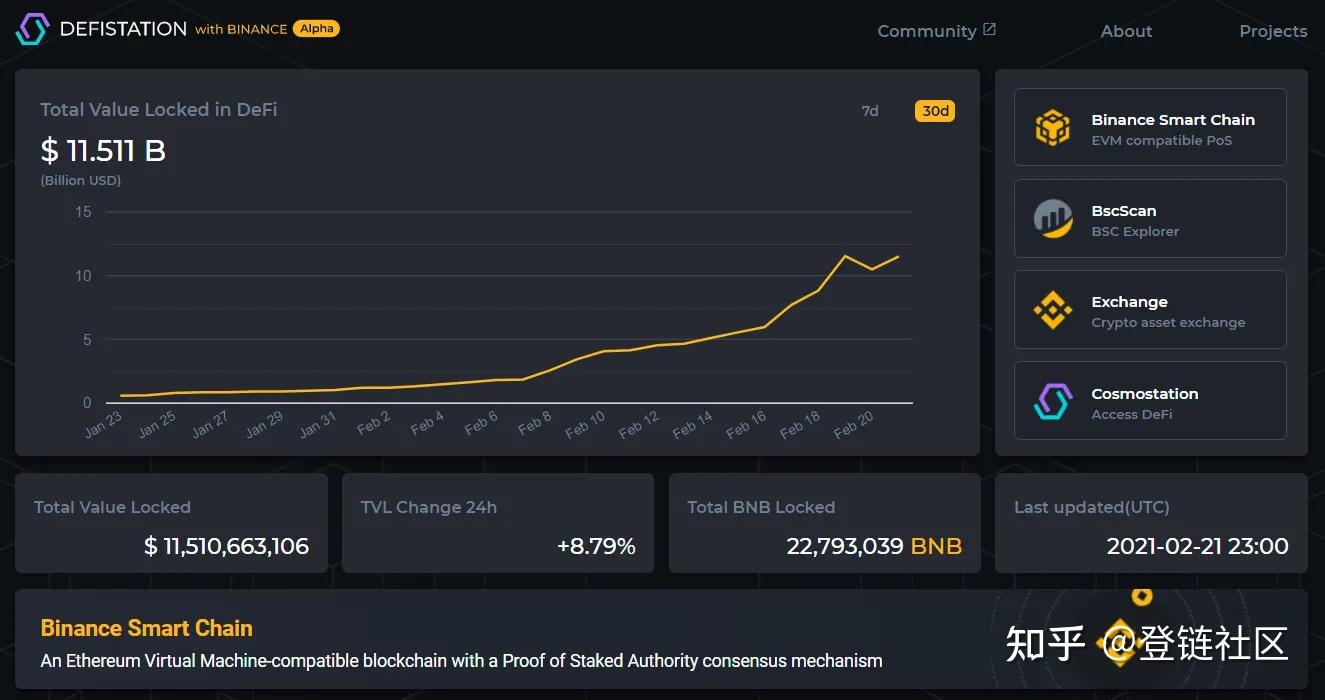The image size is (1325, 700).
Task: Go to the Projects page
Action: 1273,31
